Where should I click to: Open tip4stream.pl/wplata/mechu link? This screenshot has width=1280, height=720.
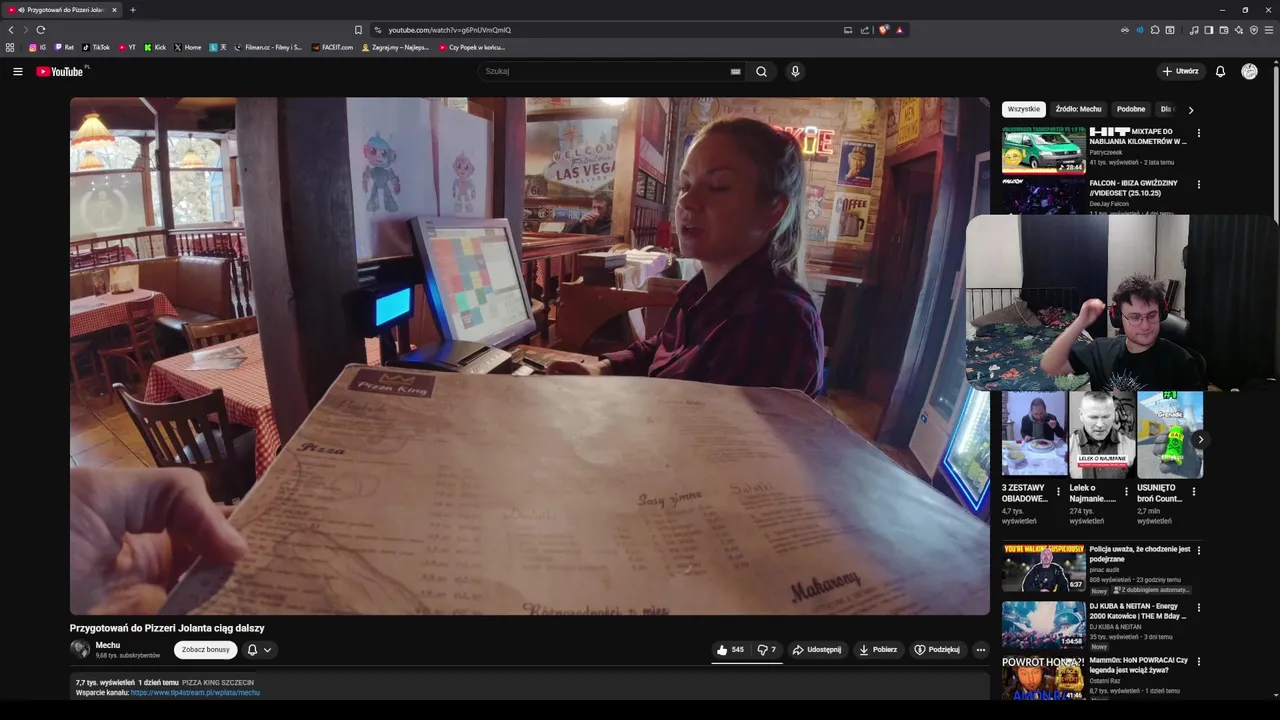pos(195,692)
